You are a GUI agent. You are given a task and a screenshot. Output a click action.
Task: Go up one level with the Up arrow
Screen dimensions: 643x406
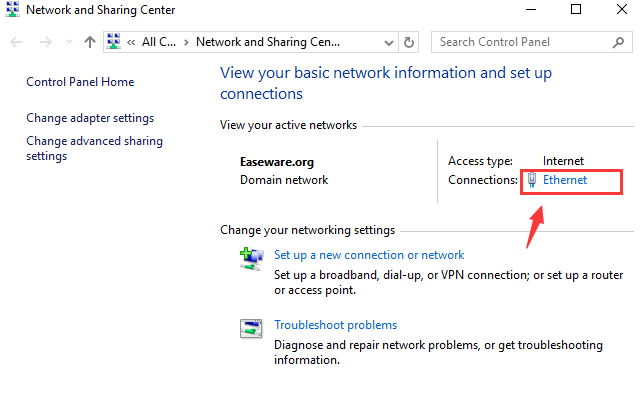click(x=90, y=42)
